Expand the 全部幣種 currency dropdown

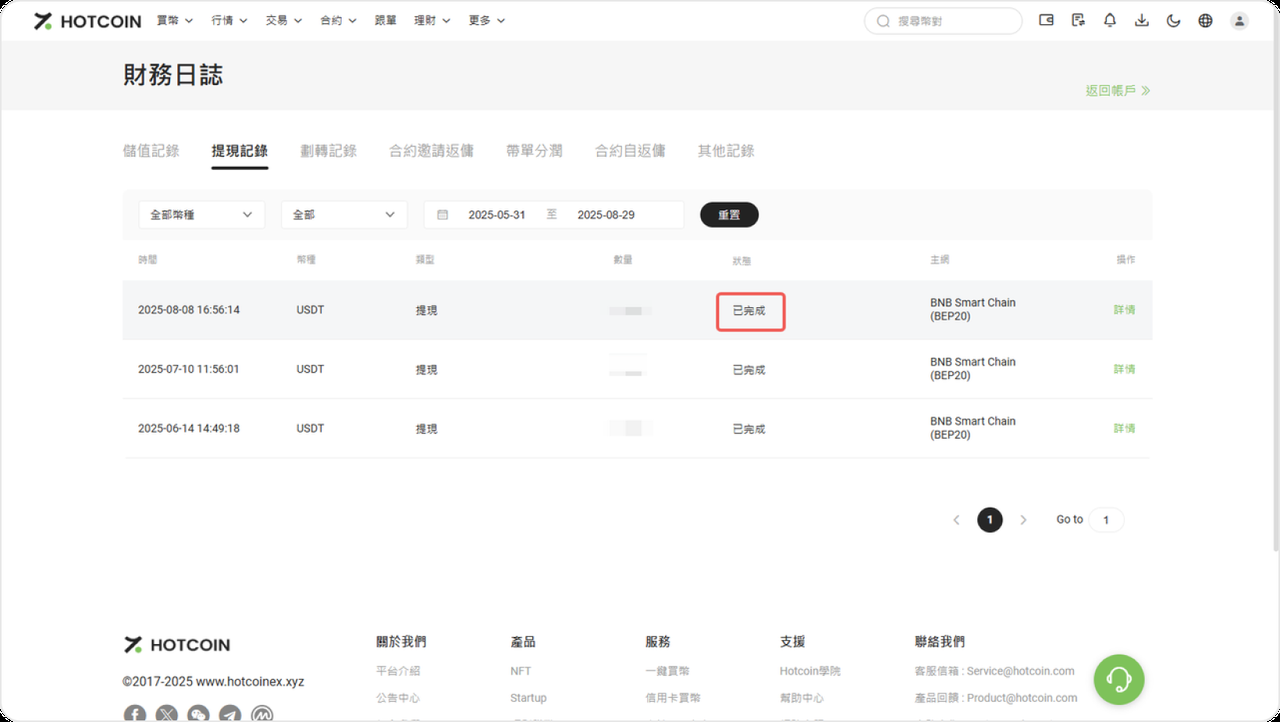pos(201,215)
